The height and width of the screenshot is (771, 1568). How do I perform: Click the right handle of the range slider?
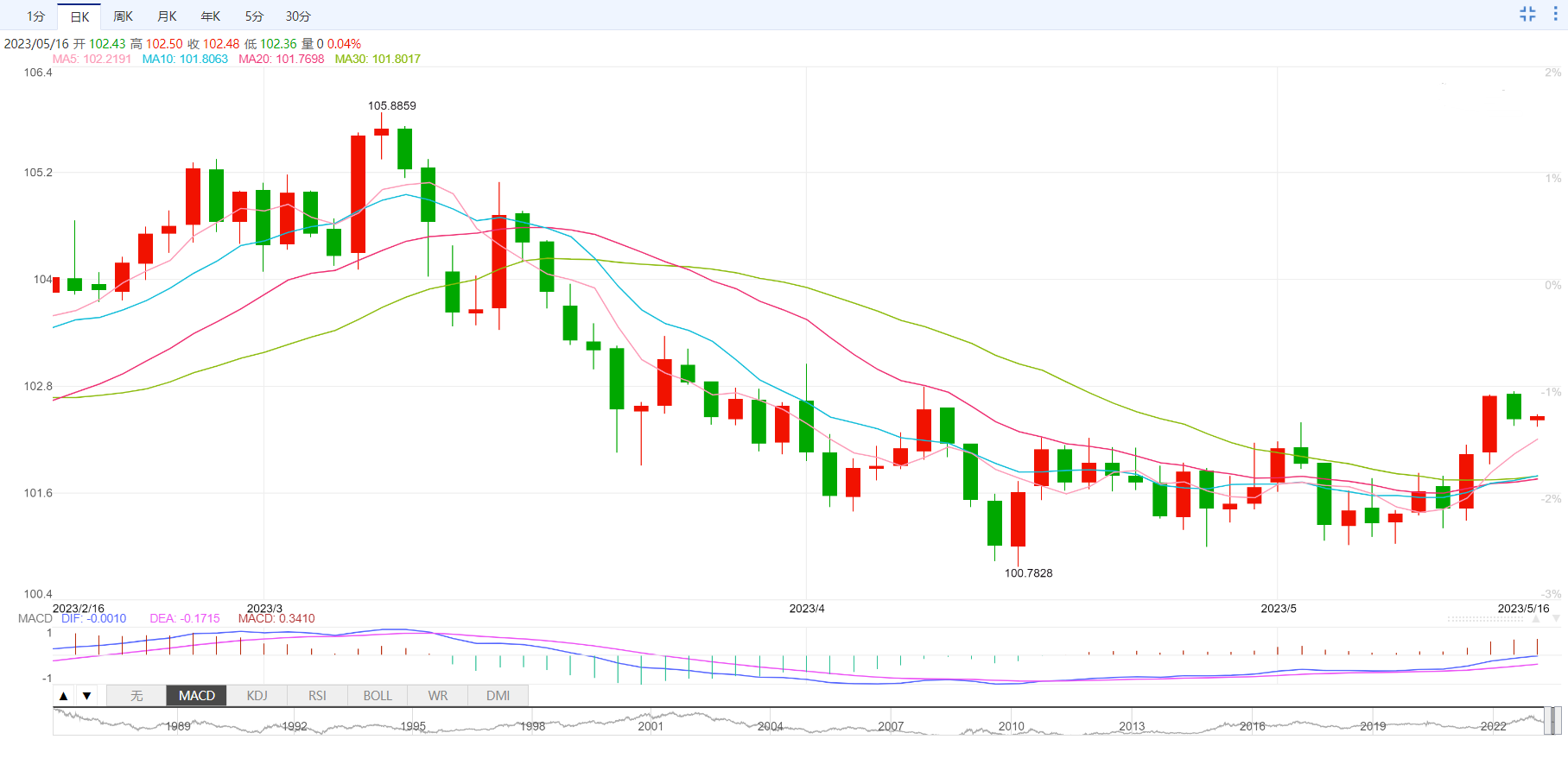pyautogui.click(x=1558, y=721)
